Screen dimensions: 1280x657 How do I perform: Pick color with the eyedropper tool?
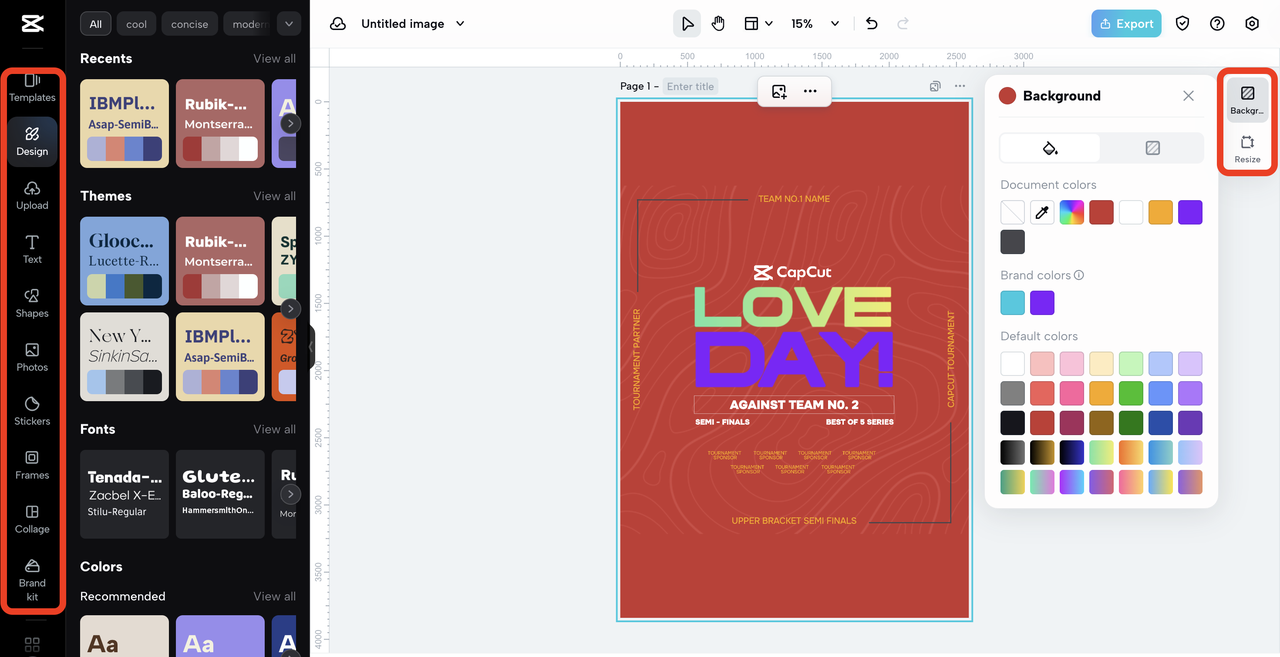tap(1042, 212)
